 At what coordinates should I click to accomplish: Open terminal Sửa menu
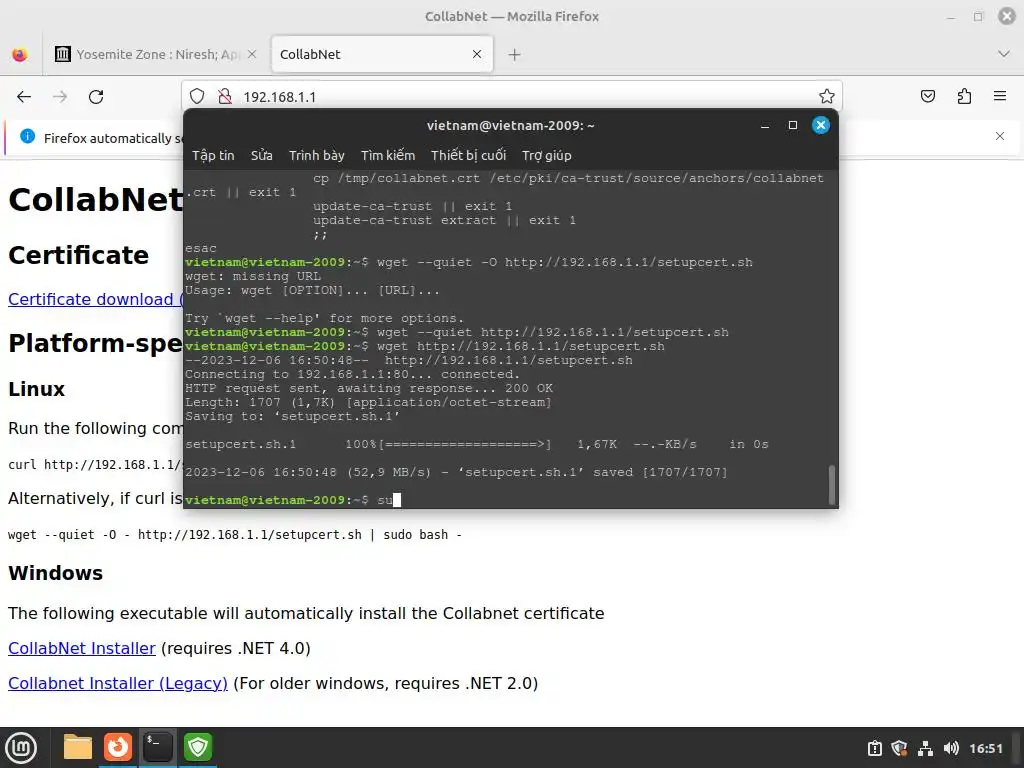(261, 155)
